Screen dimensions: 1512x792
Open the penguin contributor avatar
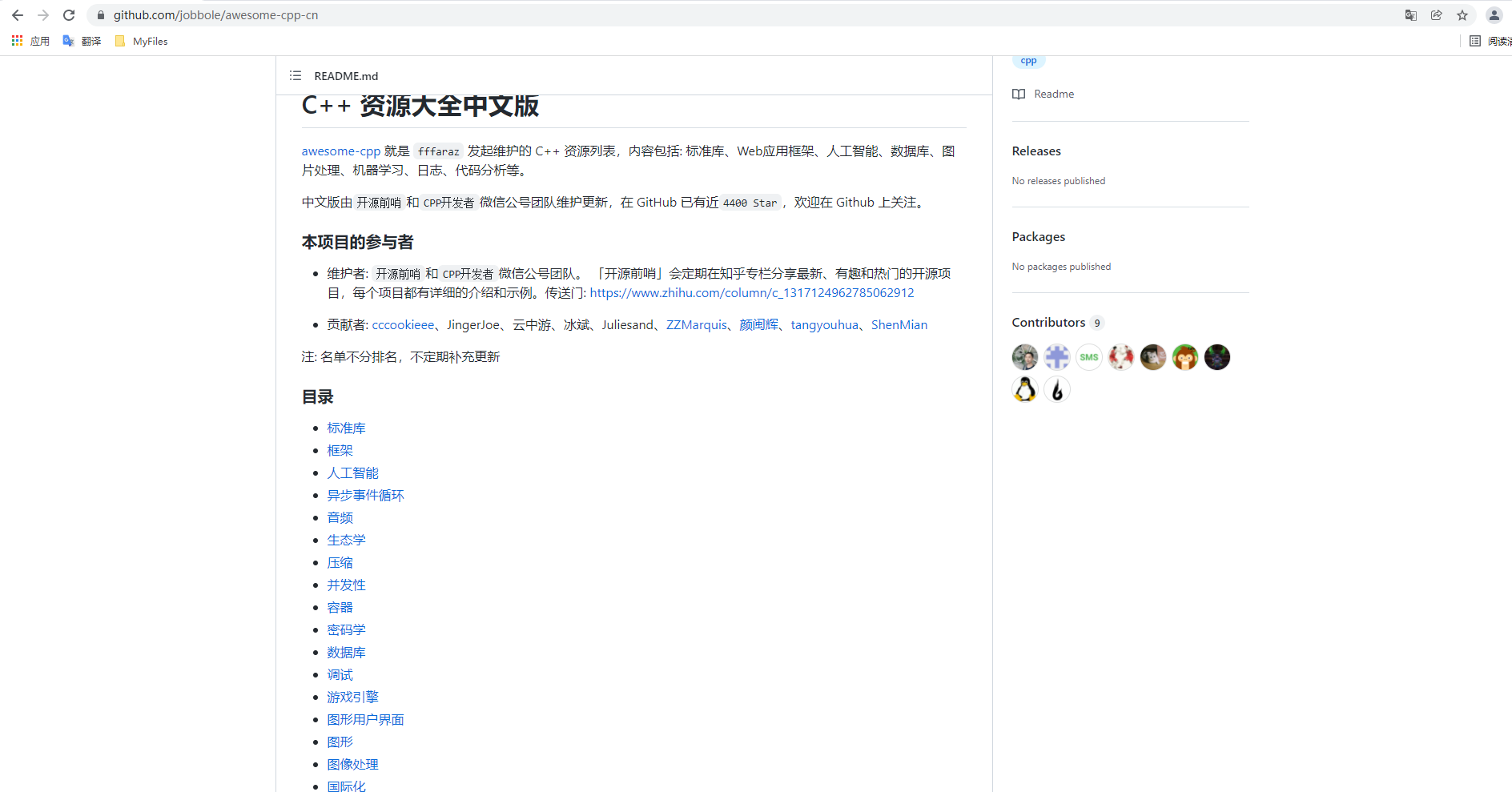click(1025, 389)
